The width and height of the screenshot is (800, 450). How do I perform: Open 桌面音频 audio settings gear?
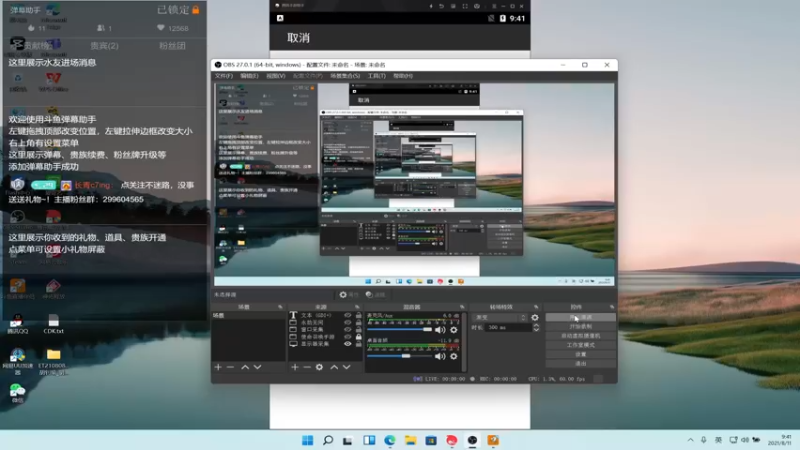[x=454, y=356]
